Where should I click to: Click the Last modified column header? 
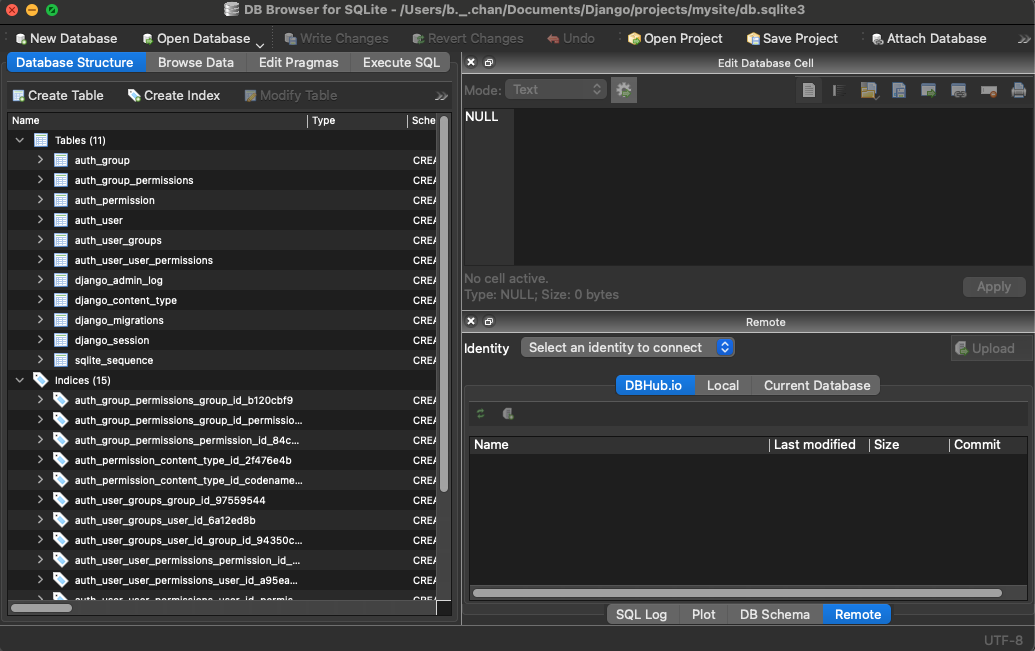tap(818, 444)
